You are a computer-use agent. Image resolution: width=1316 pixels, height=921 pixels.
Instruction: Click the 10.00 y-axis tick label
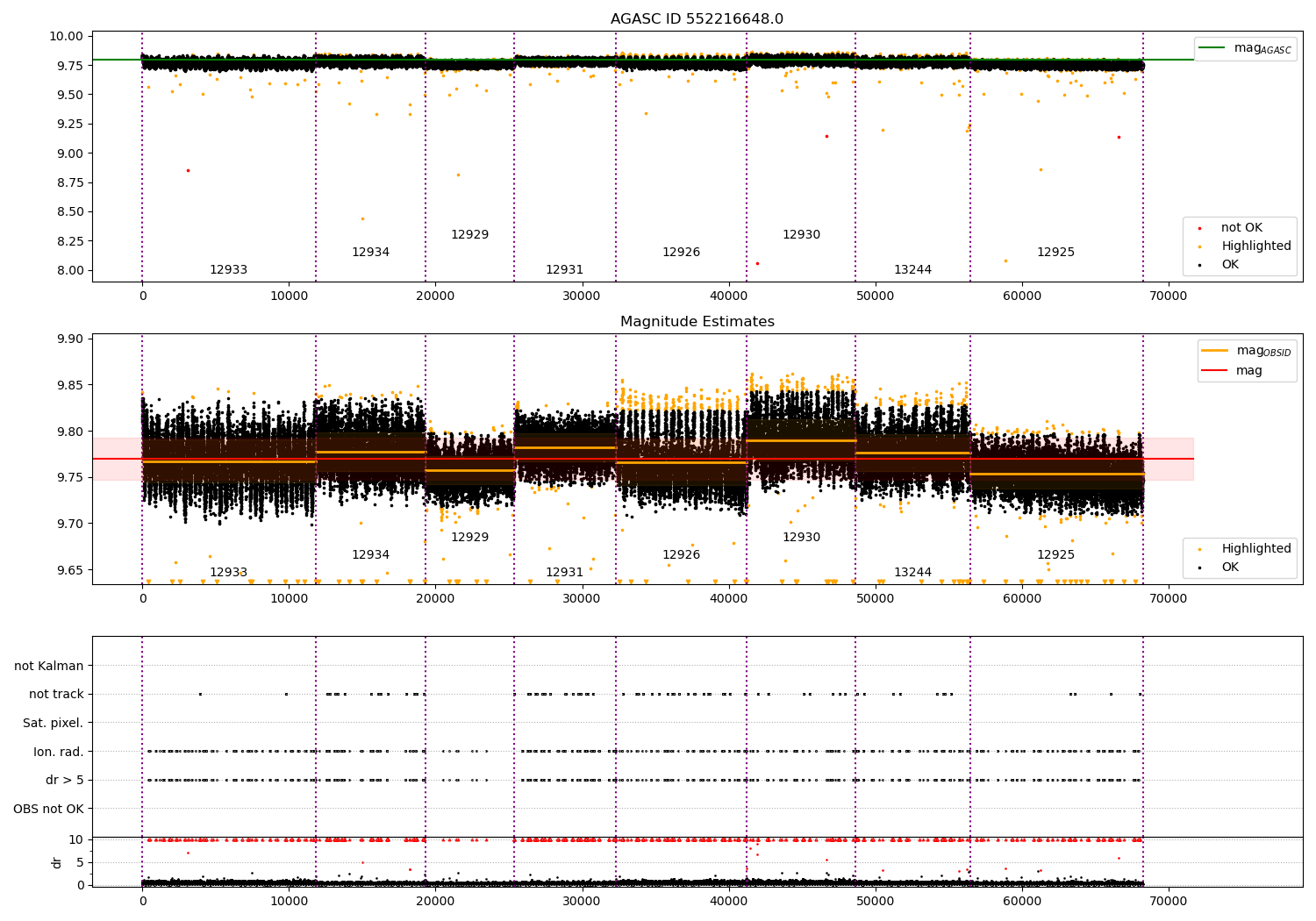68,36
